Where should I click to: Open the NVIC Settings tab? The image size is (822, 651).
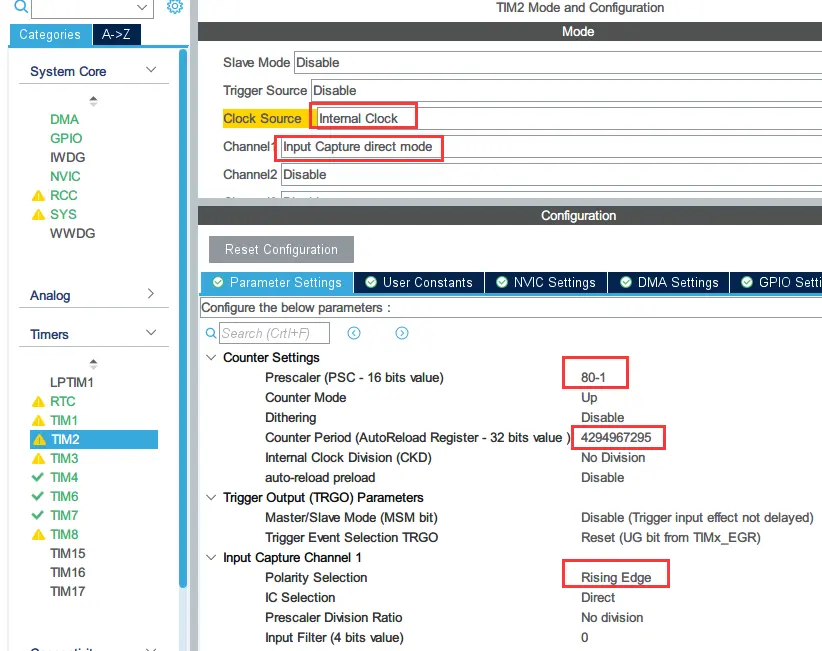(x=546, y=282)
